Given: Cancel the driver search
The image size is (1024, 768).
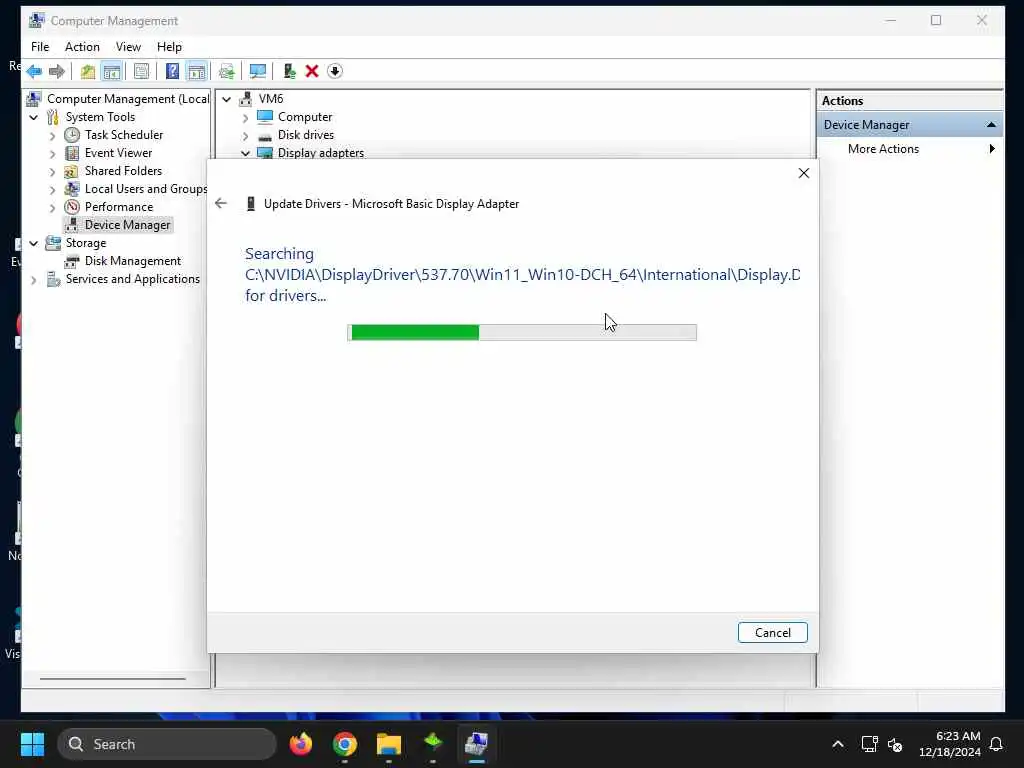Looking at the screenshot, I should [773, 632].
